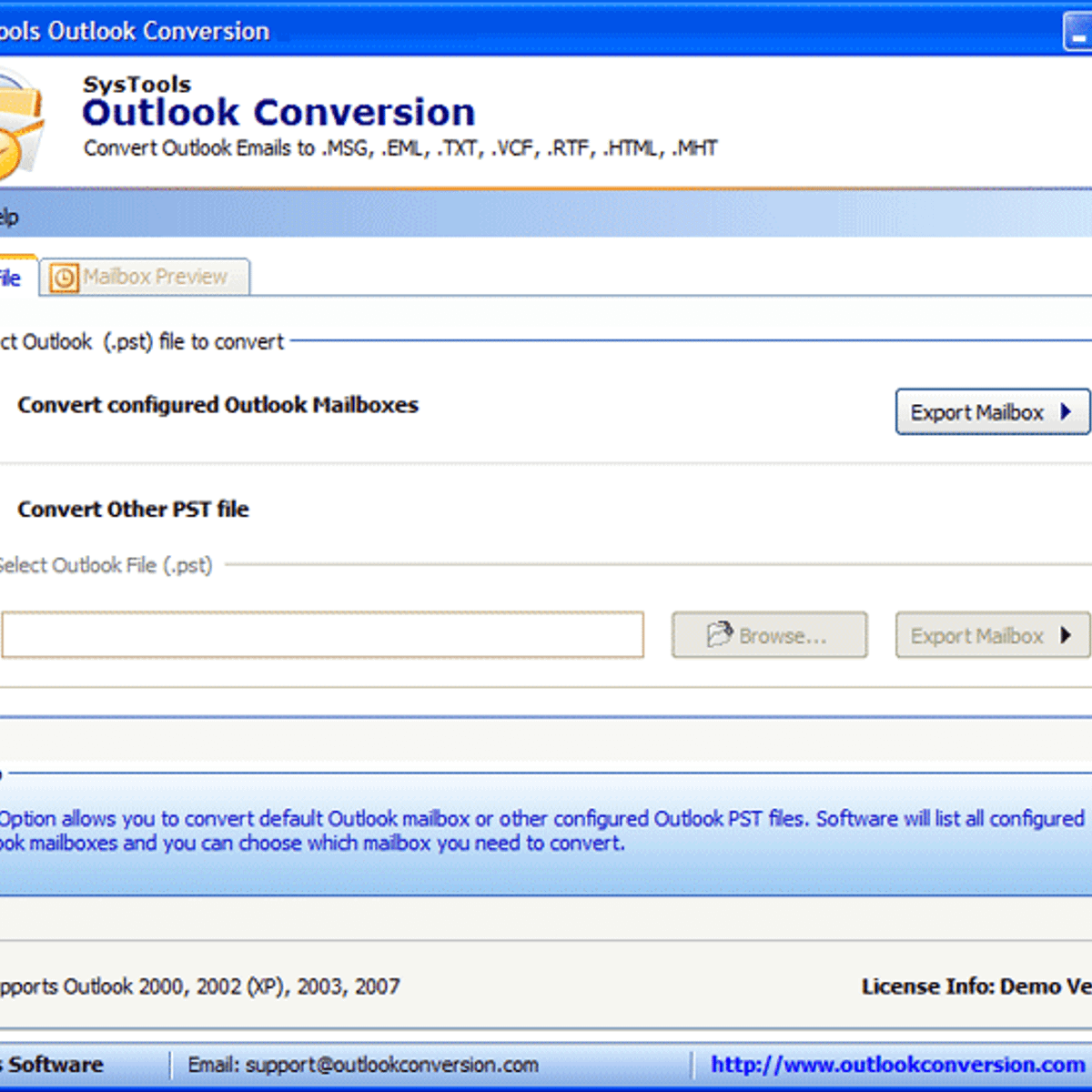Click the Outlook Conversion window title bar

tap(546, 31)
